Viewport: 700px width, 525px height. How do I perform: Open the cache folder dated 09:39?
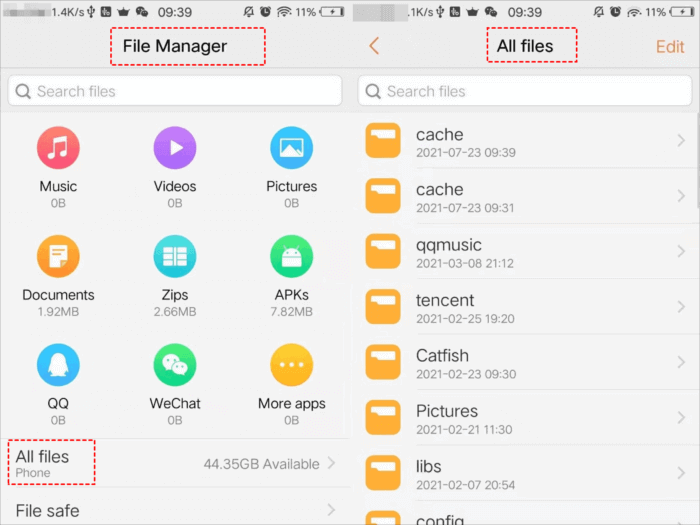coord(525,141)
